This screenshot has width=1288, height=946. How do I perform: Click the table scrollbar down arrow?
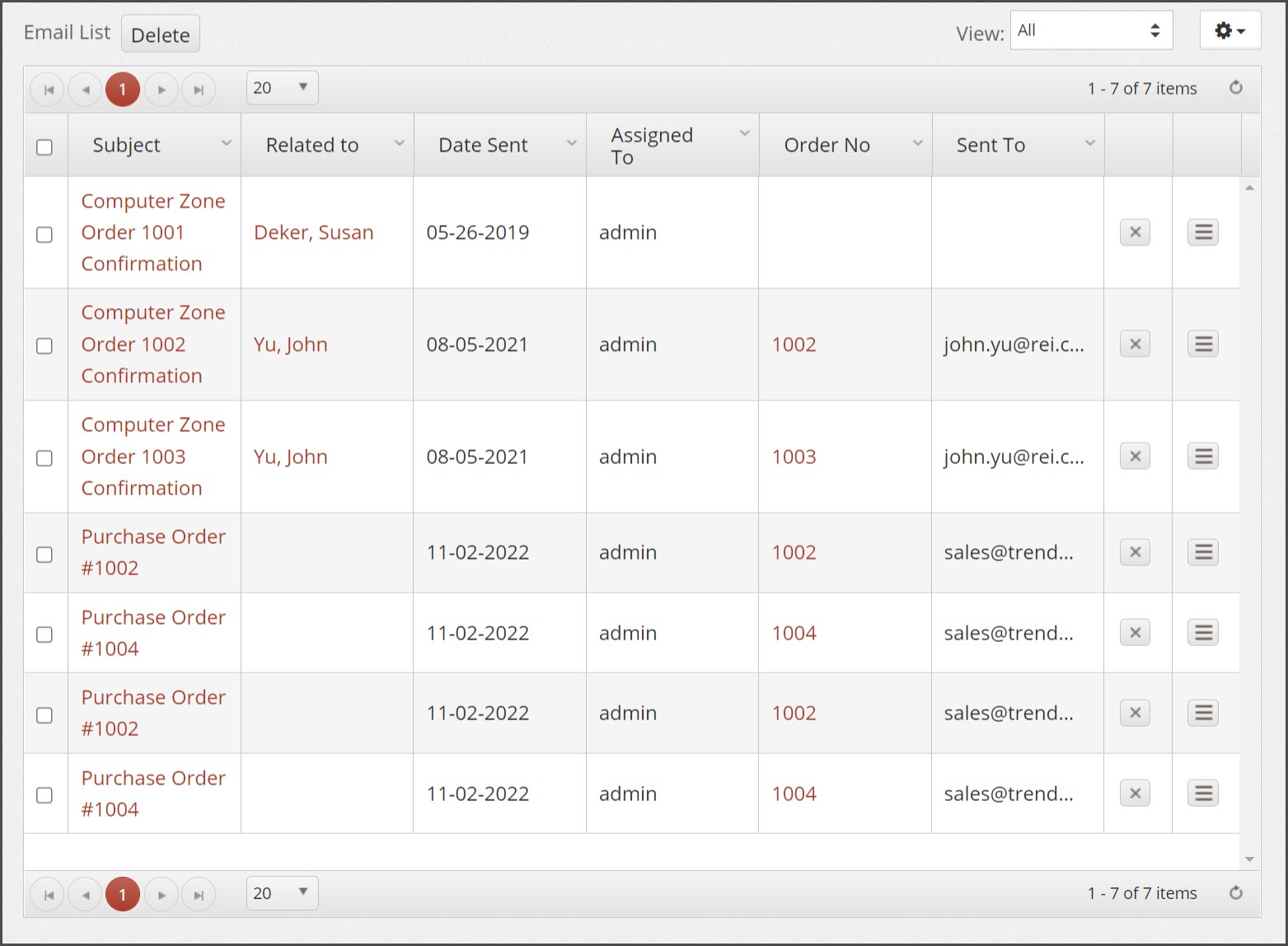[x=1249, y=859]
